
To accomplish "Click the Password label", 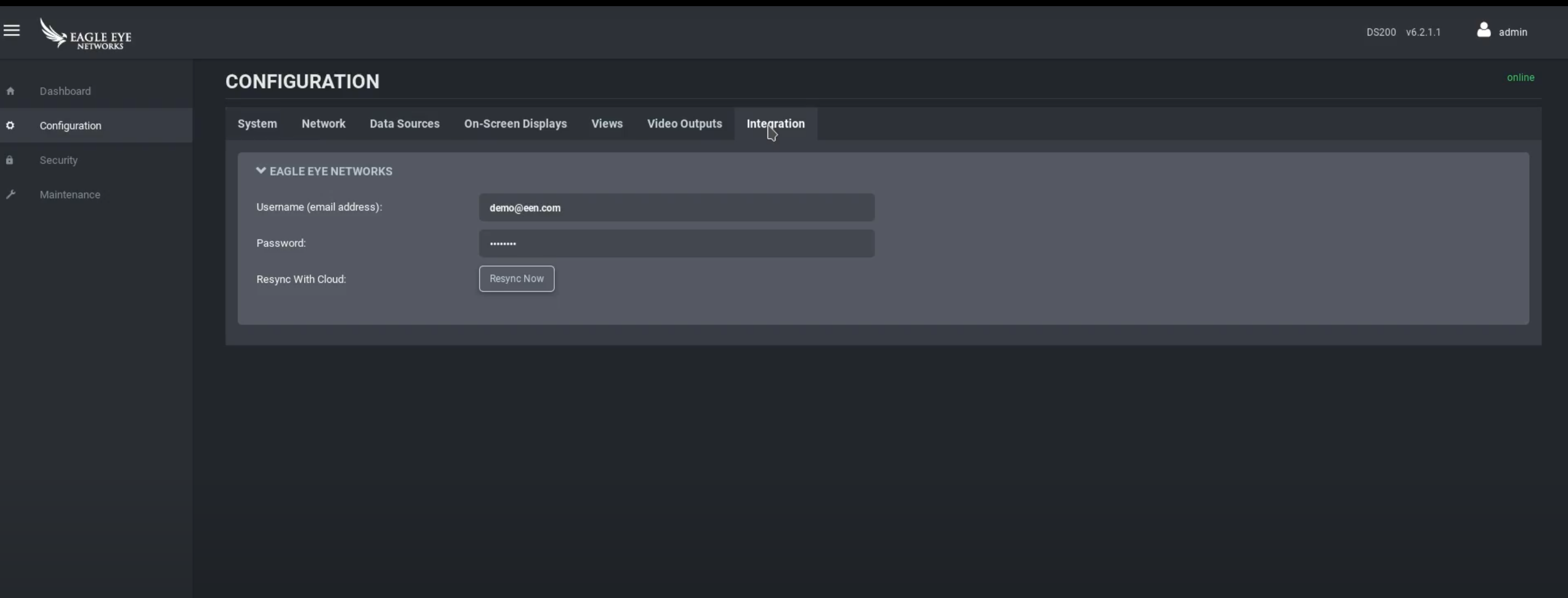I will point(281,243).
